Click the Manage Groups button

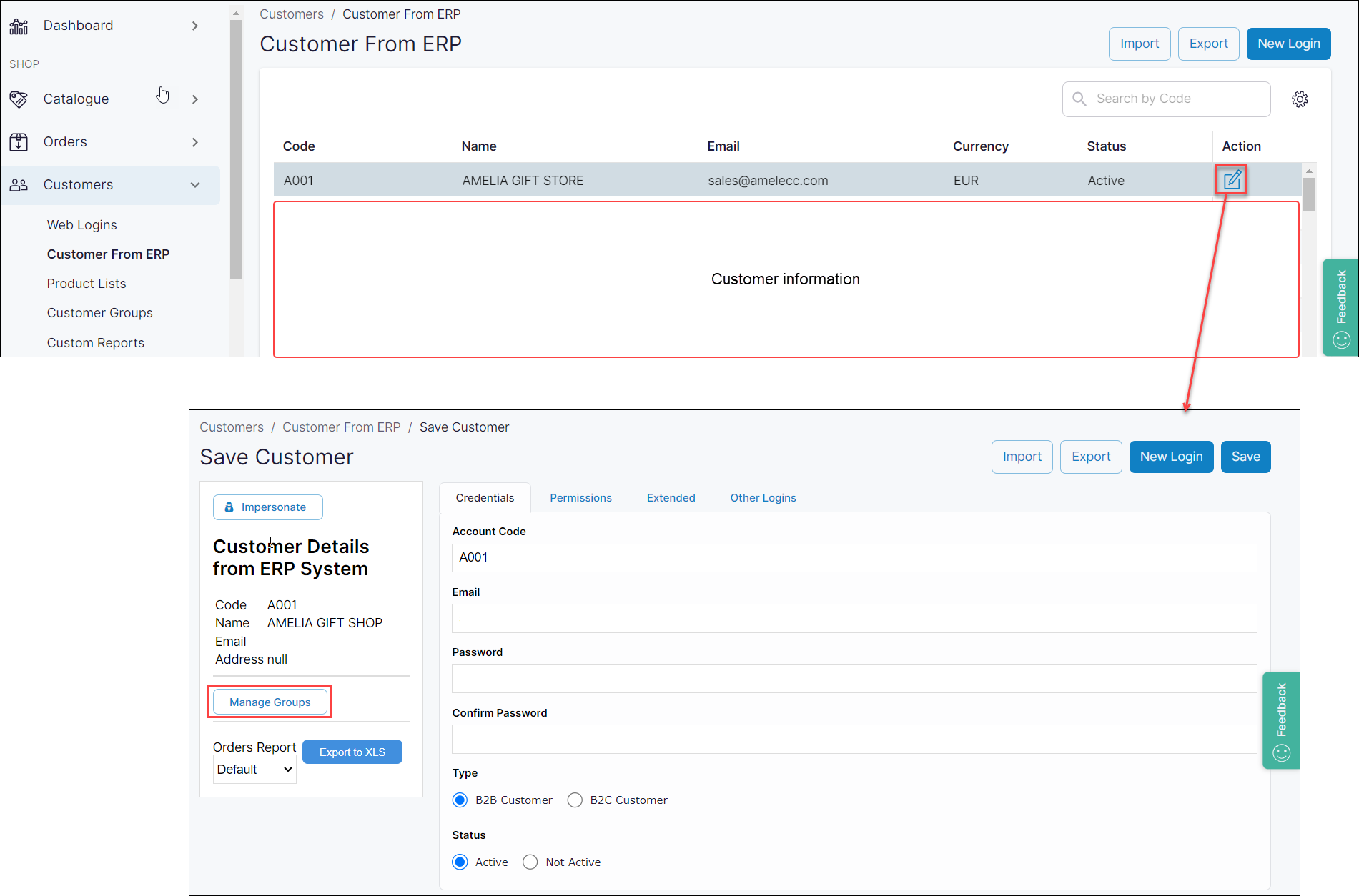click(x=270, y=702)
